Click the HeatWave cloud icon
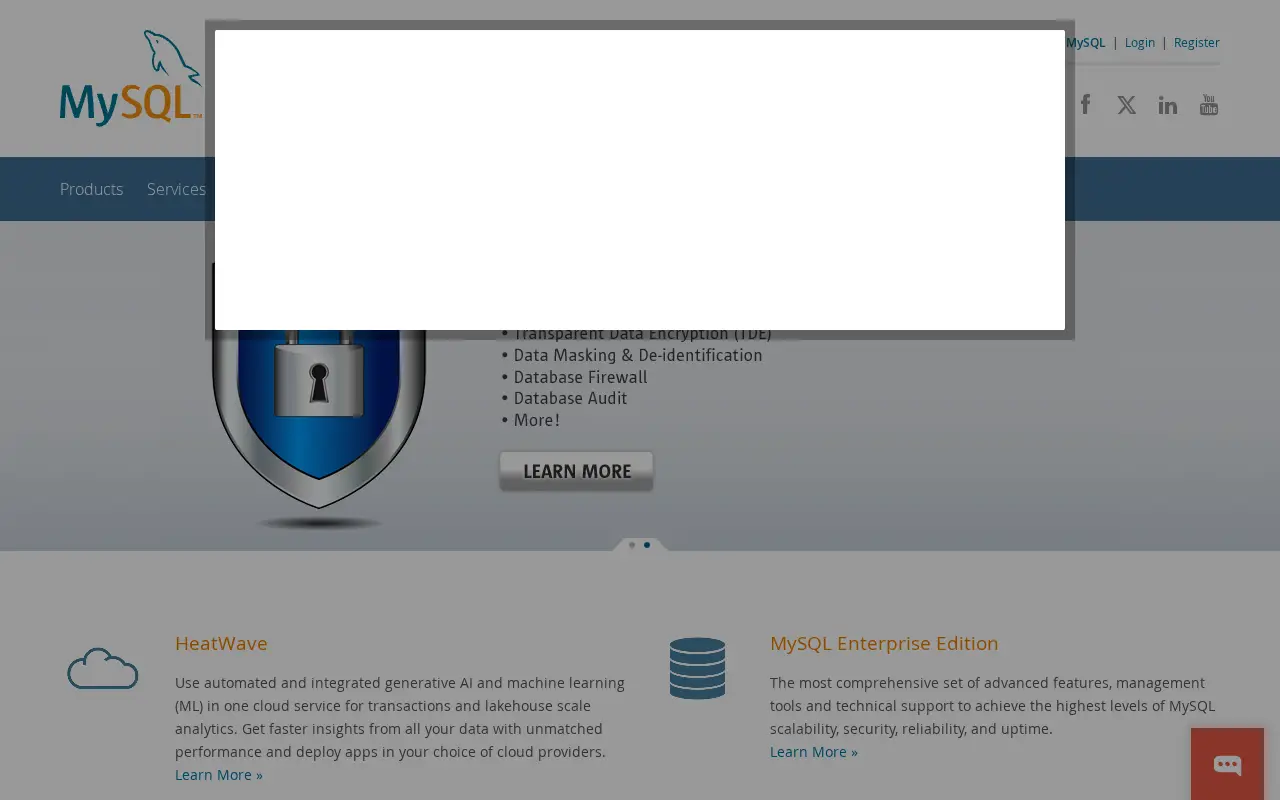The width and height of the screenshot is (1280, 800). pyautogui.click(x=103, y=668)
